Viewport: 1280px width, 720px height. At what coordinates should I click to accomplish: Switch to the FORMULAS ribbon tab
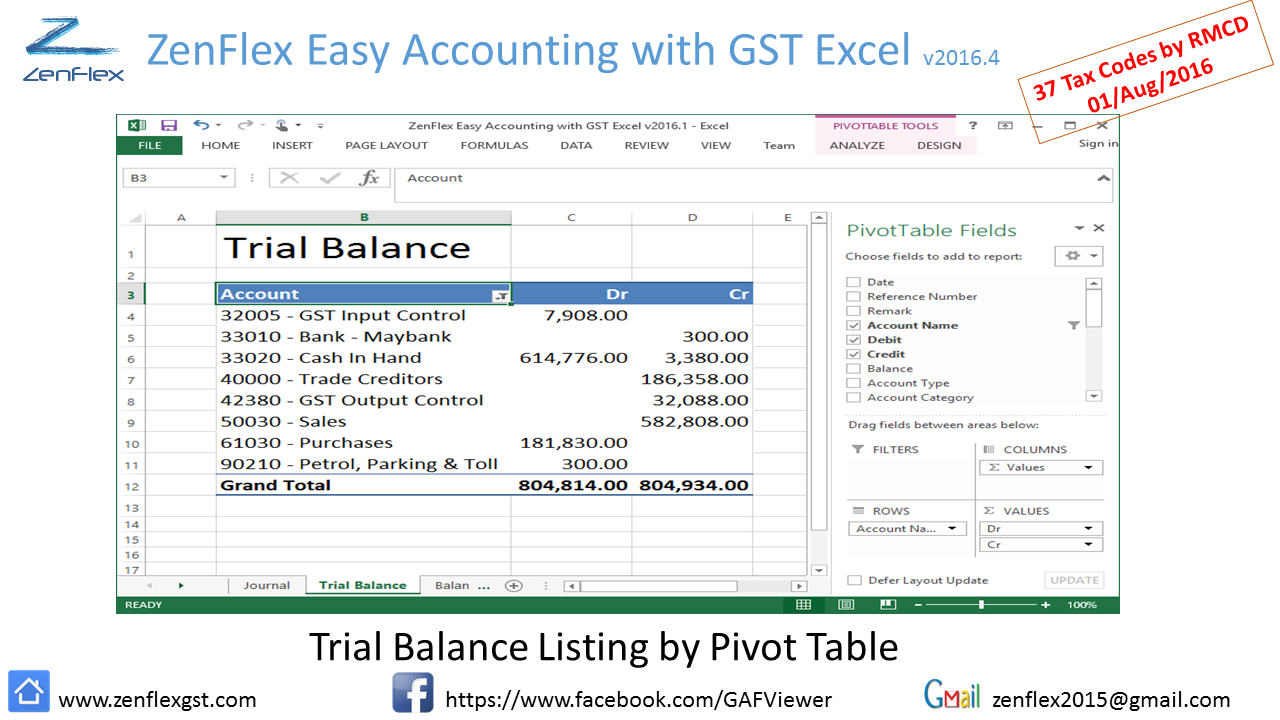pyautogui.click(x=494, y=146)
